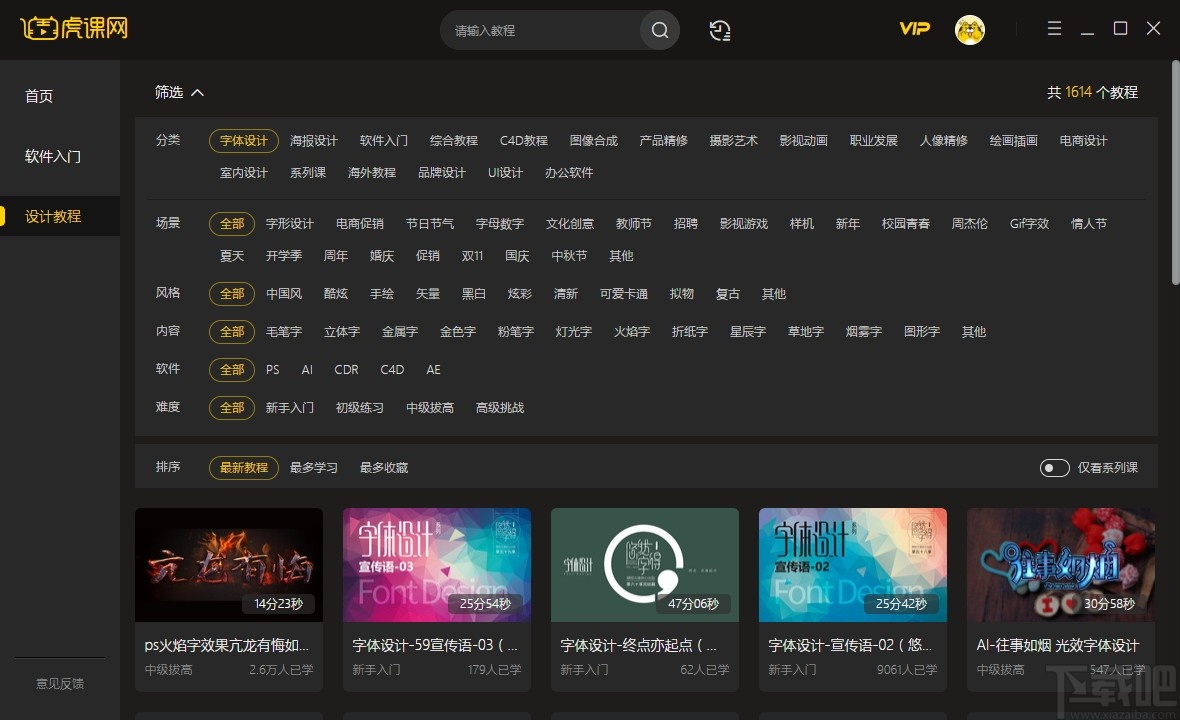Click the 意见反馈 feedback link
1180x720 pixels.
59,683
